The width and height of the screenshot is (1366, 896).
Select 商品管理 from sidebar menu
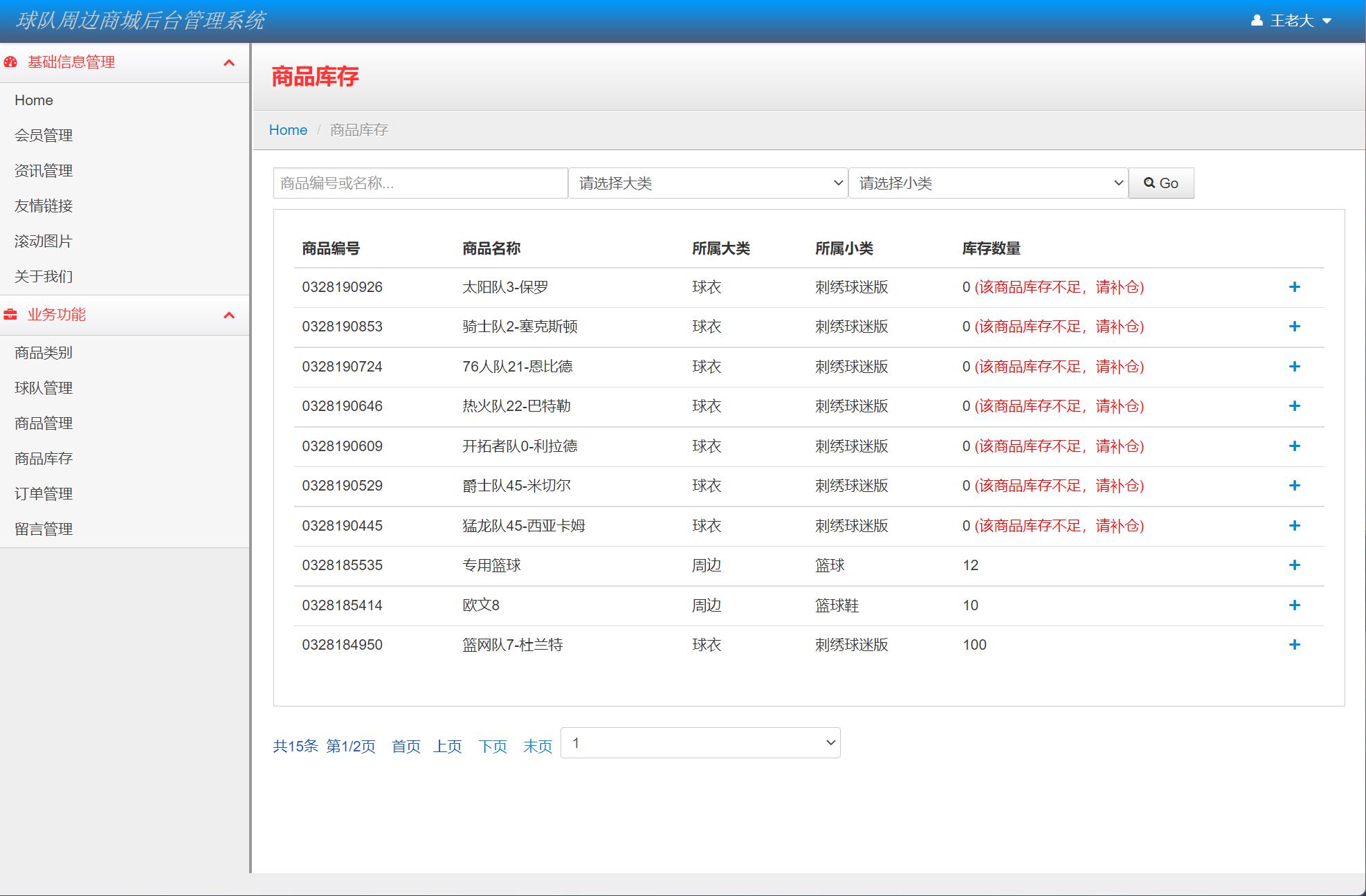tap(44, 423)
